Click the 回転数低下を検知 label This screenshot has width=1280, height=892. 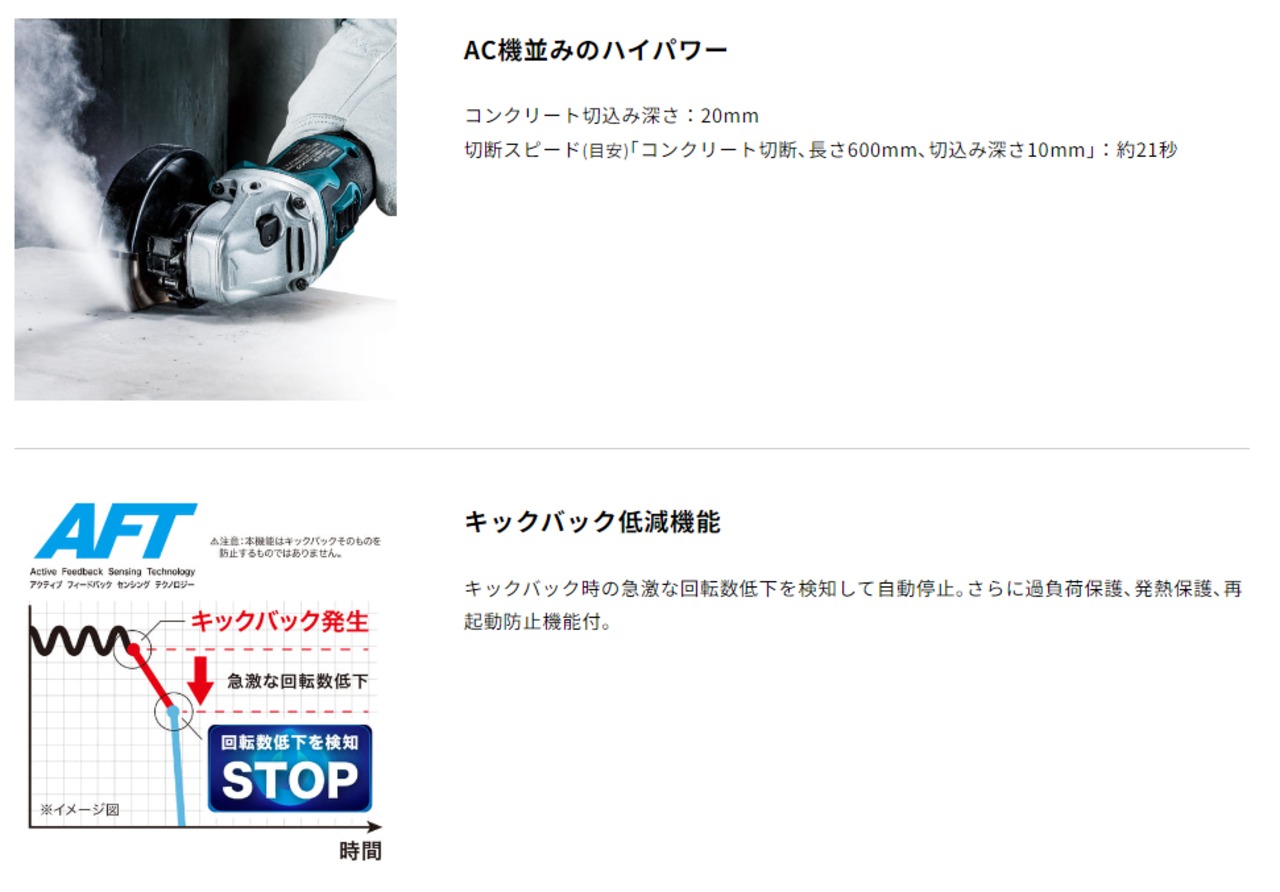[290, 742]
